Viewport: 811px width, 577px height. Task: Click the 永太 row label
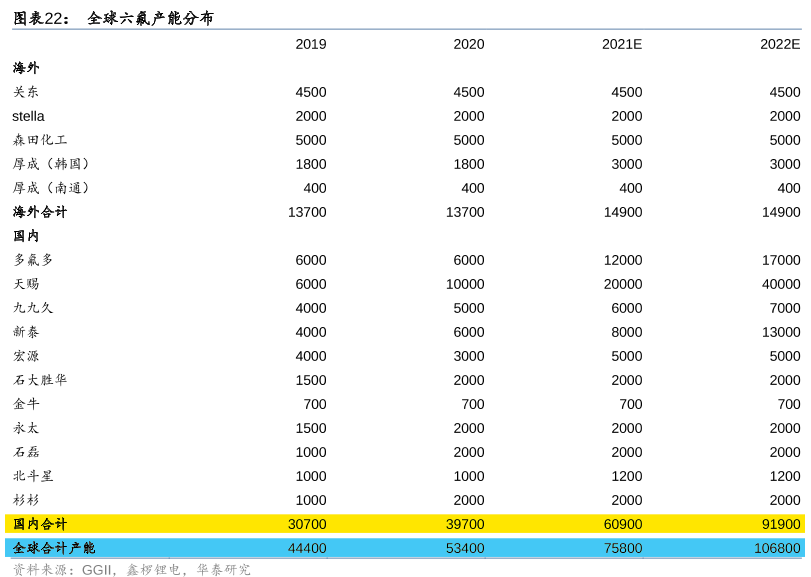(26, 428)
